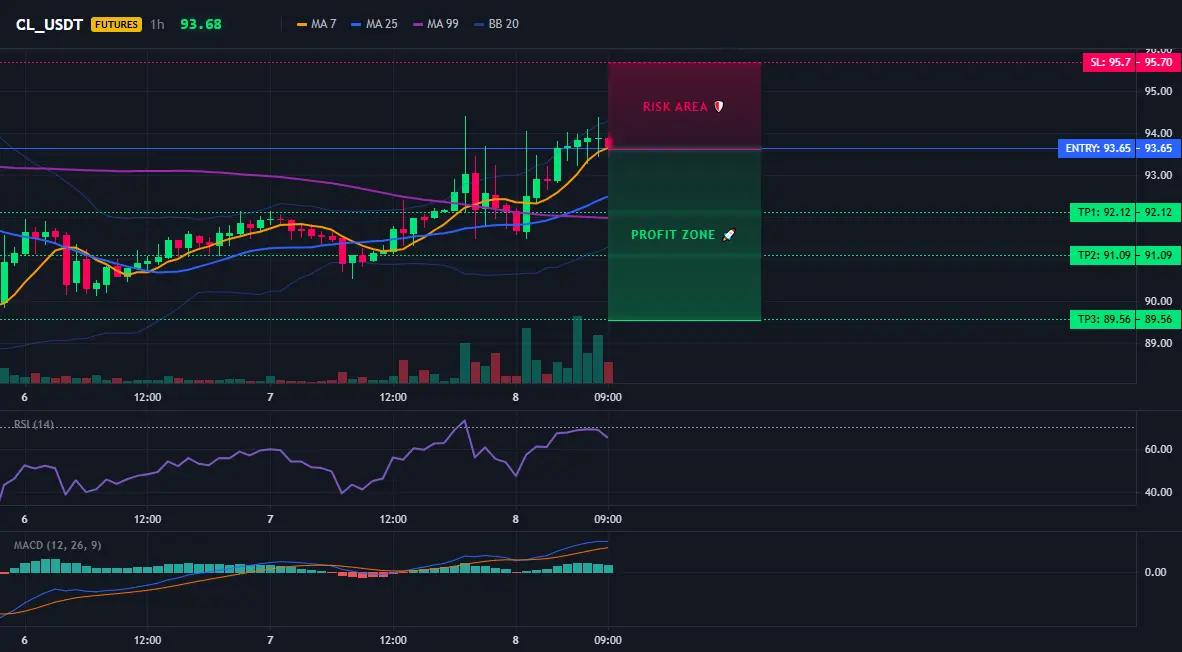Click the 89.00 price axis label
The height and width of the screenshot is (652, 1182).
pyautogui.click(x=1158, y=343)
